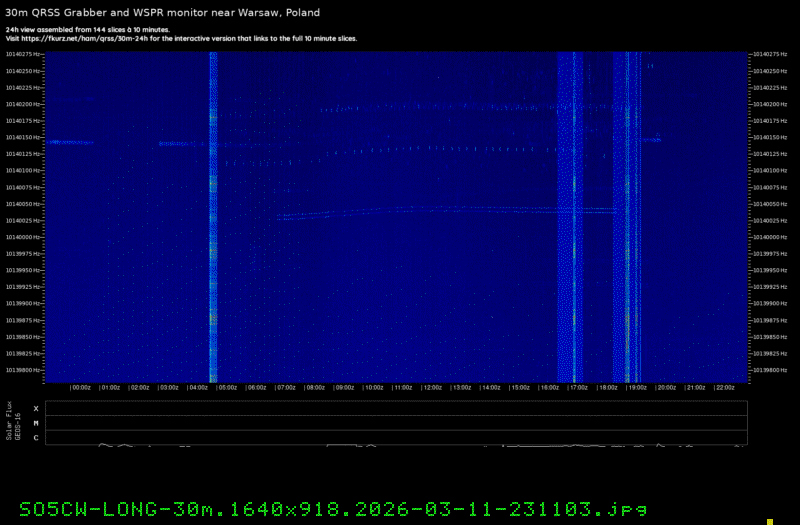Click the 'Solar Flux GEOS-16' vertical label
This screenshot has width=800, height=525.
pyautogui.click(x=11, y=422)
